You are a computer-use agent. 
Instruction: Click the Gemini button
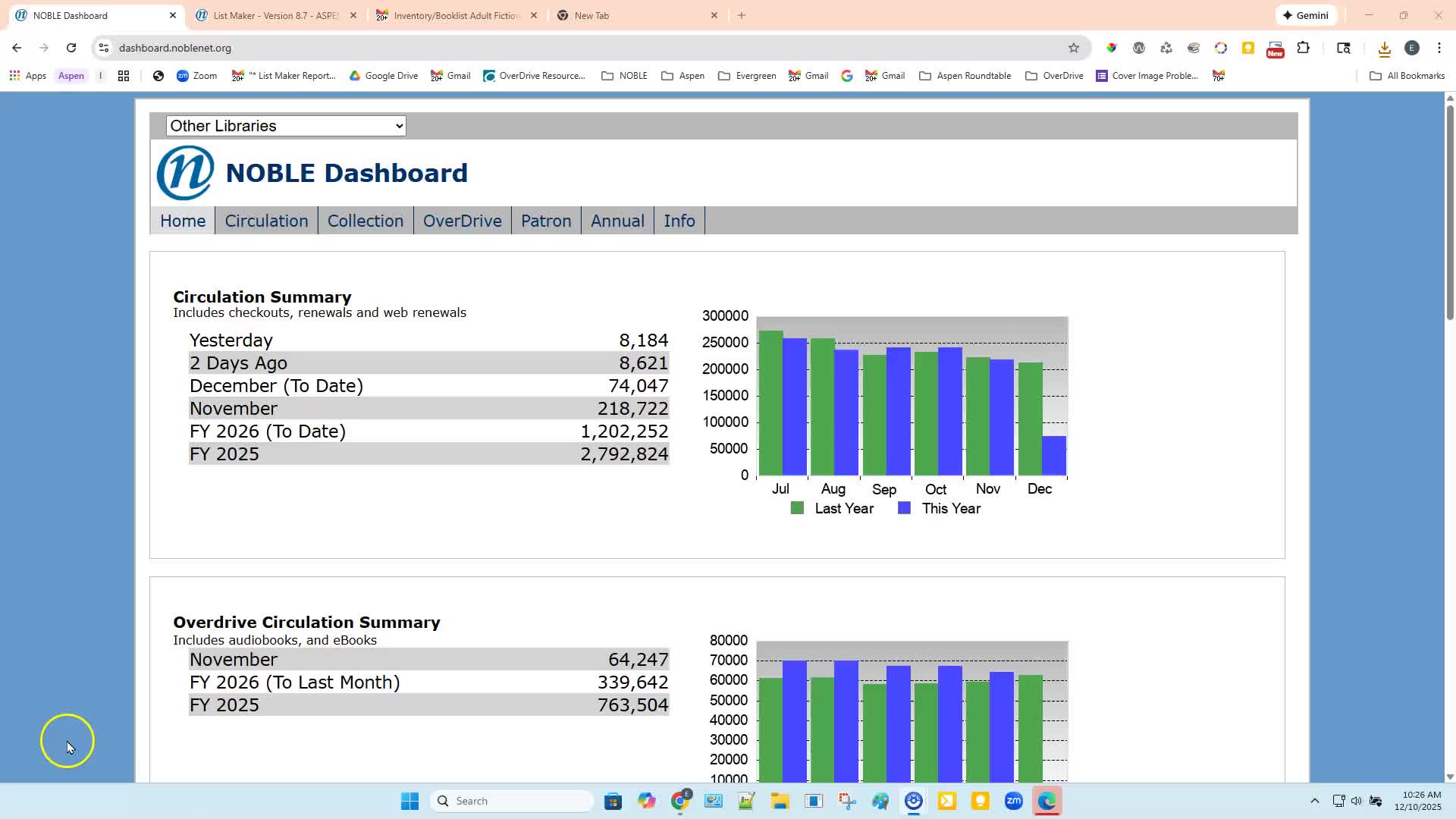pyautogui.click(x=1307, y=15)
